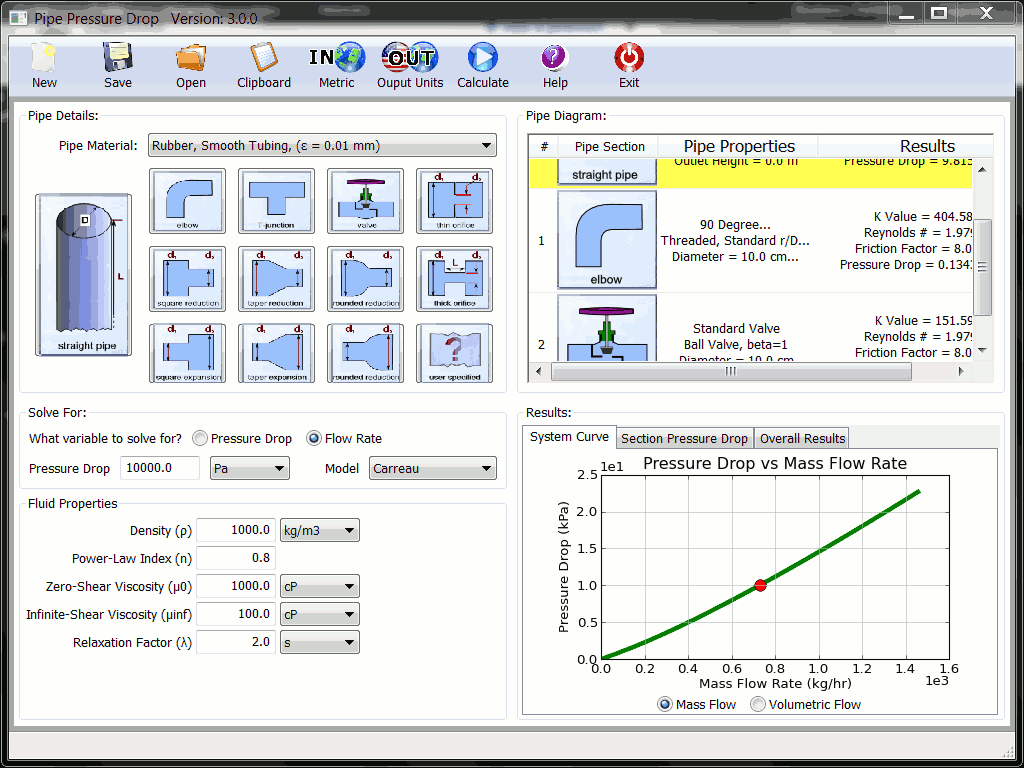Click the Open folder icon
This screenshot has height=768, width=1024.
[191, 58]
